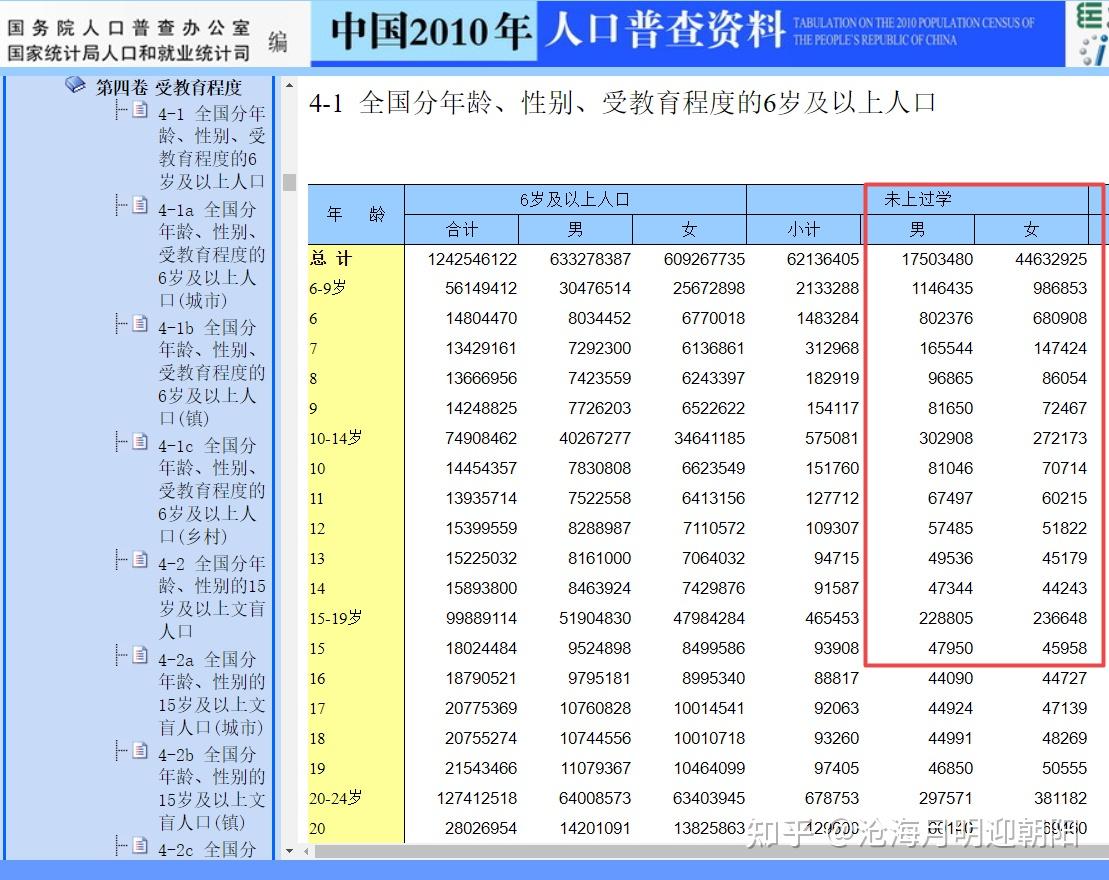Screen dimensions: 1109x880
Task: Click the document icon beside tree item 4-2
Action: click(140, 560)
